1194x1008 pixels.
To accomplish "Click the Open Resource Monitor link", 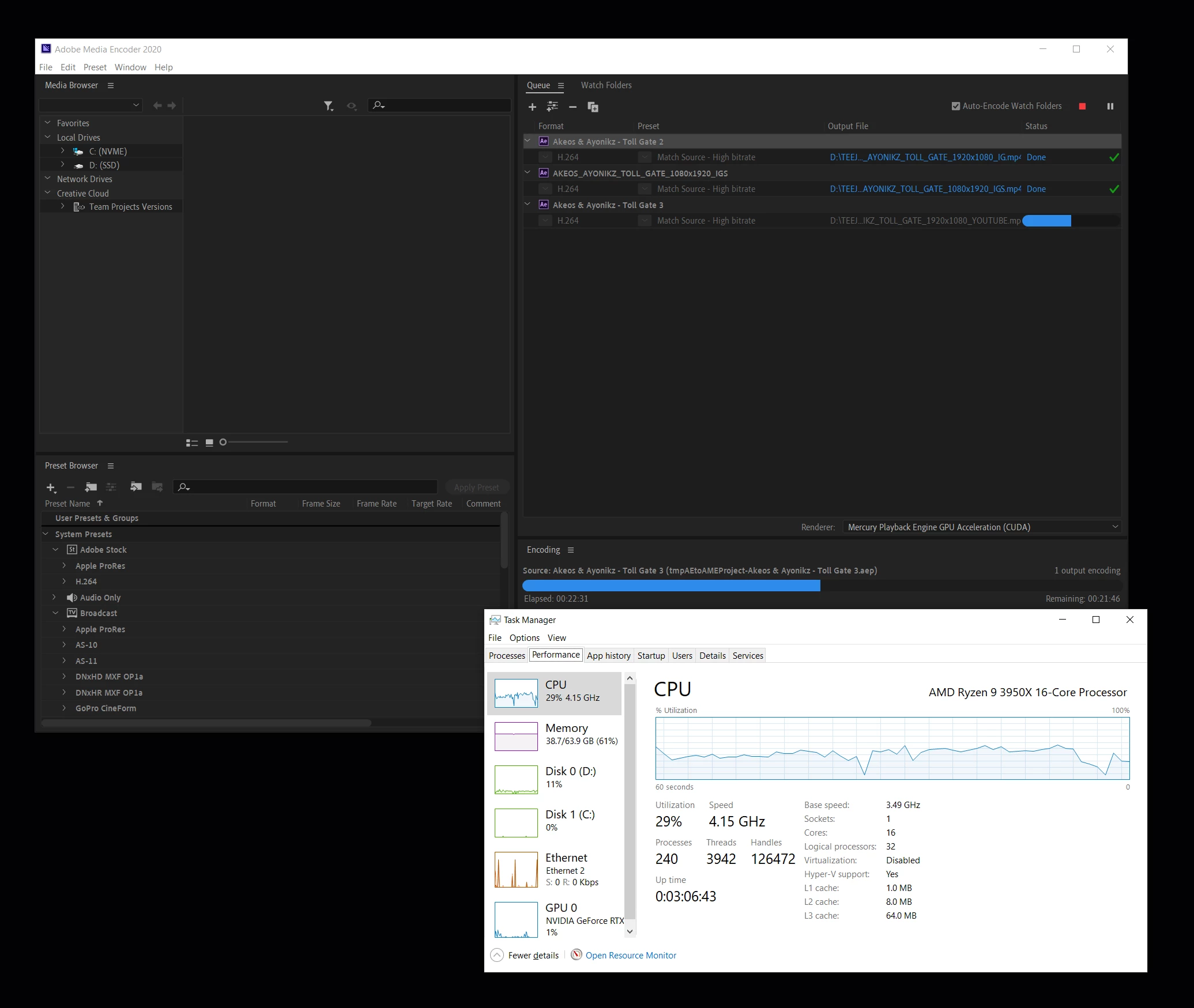I will click(631, 955).
